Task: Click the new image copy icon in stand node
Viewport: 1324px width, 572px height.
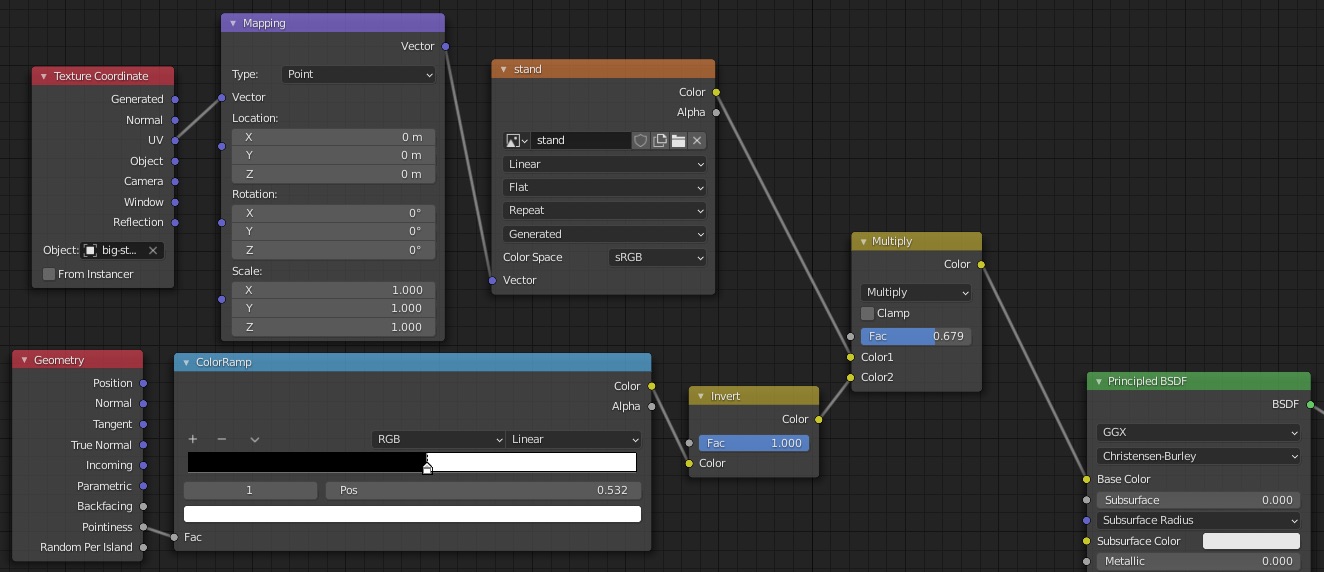Action: [660, 141]
